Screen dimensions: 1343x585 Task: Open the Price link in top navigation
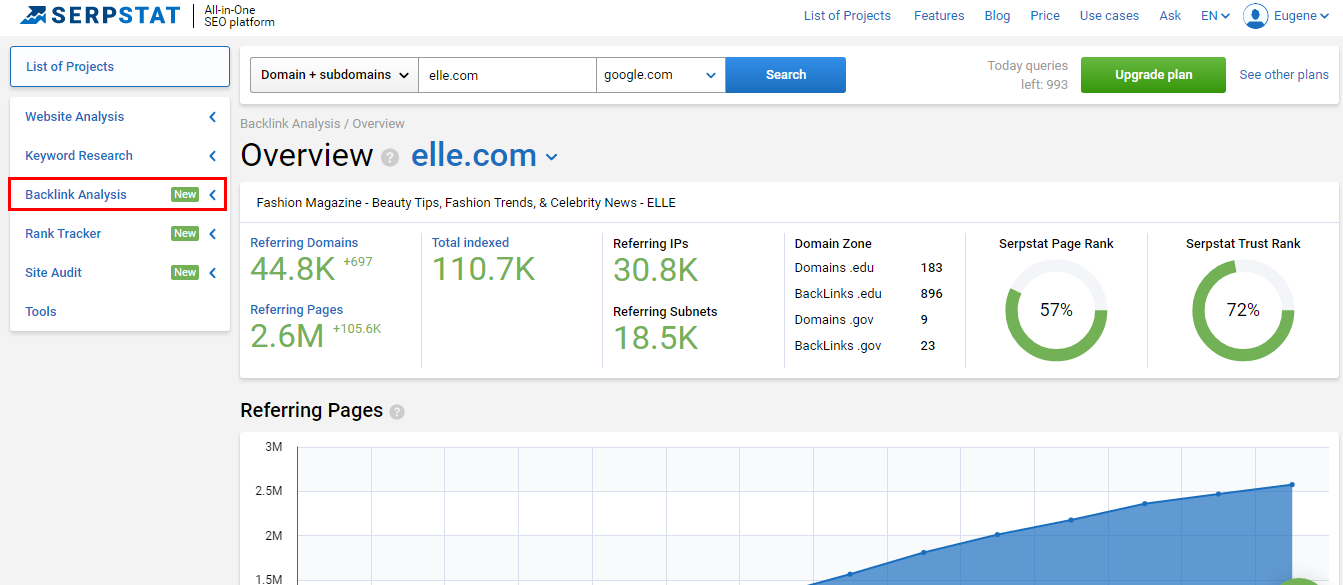tap(1045, 16)
